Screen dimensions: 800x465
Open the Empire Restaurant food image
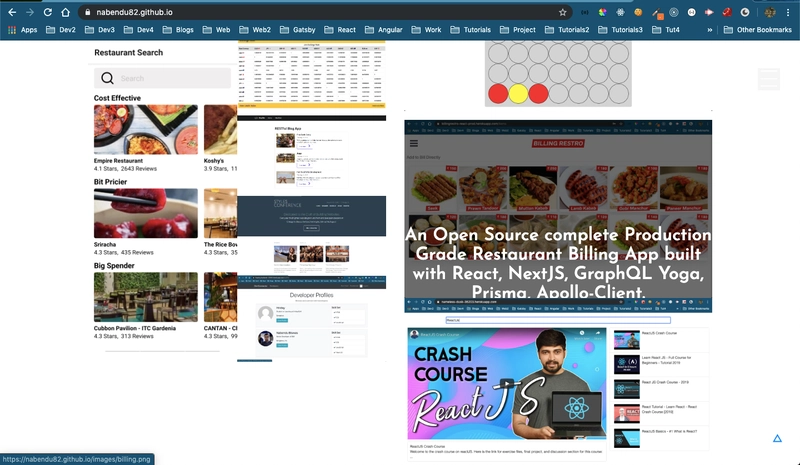coord(146,130)
